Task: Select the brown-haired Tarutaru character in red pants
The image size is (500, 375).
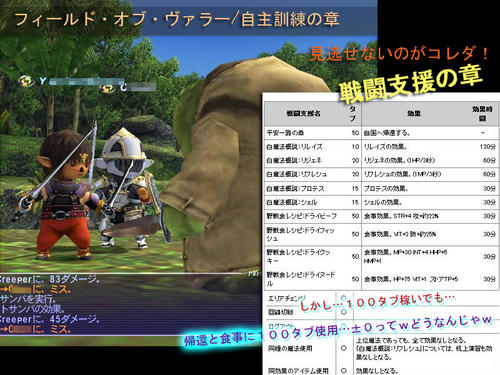Action: pos(63,193)
